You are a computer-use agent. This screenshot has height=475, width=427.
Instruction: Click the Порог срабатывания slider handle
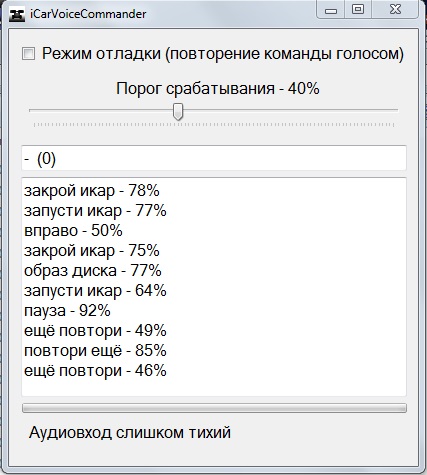pyautogui.click(x=178, y=111)
